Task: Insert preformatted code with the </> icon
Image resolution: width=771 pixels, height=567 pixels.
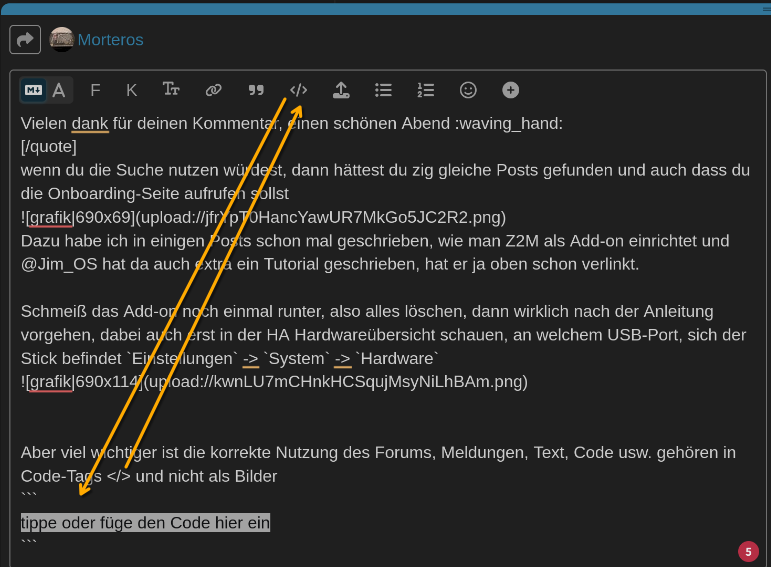Action: tap(298, 90)
